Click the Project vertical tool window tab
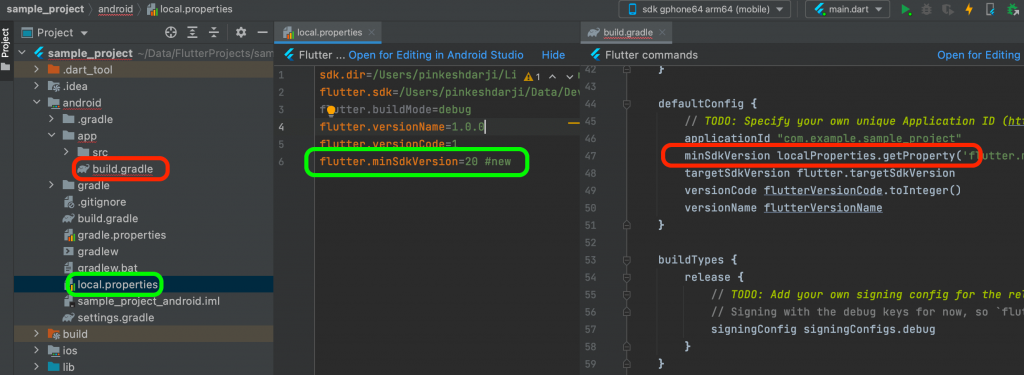Viewport: 1024px width, 375px height. point(6,50)
